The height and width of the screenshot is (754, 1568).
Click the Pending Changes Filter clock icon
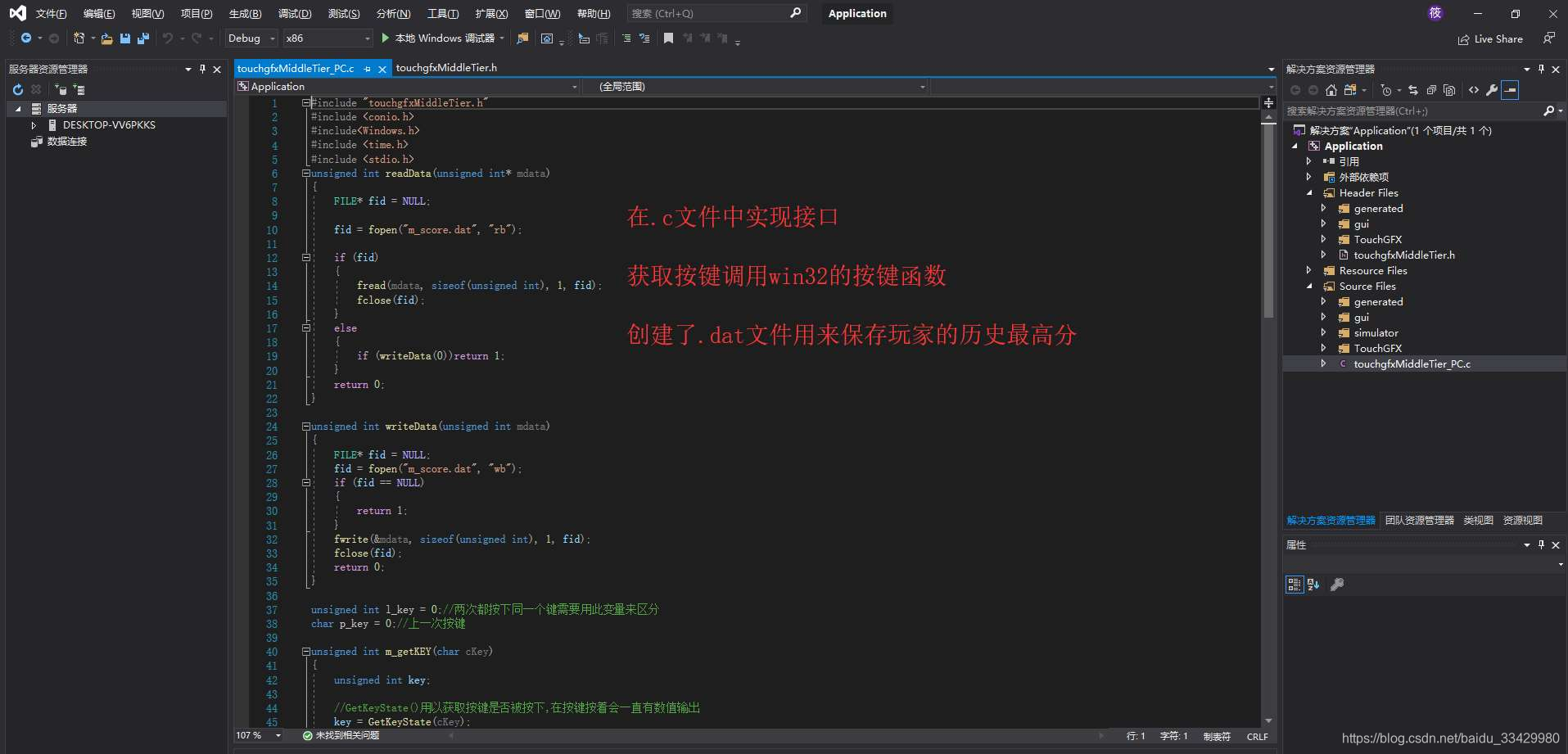point(1385,90)
